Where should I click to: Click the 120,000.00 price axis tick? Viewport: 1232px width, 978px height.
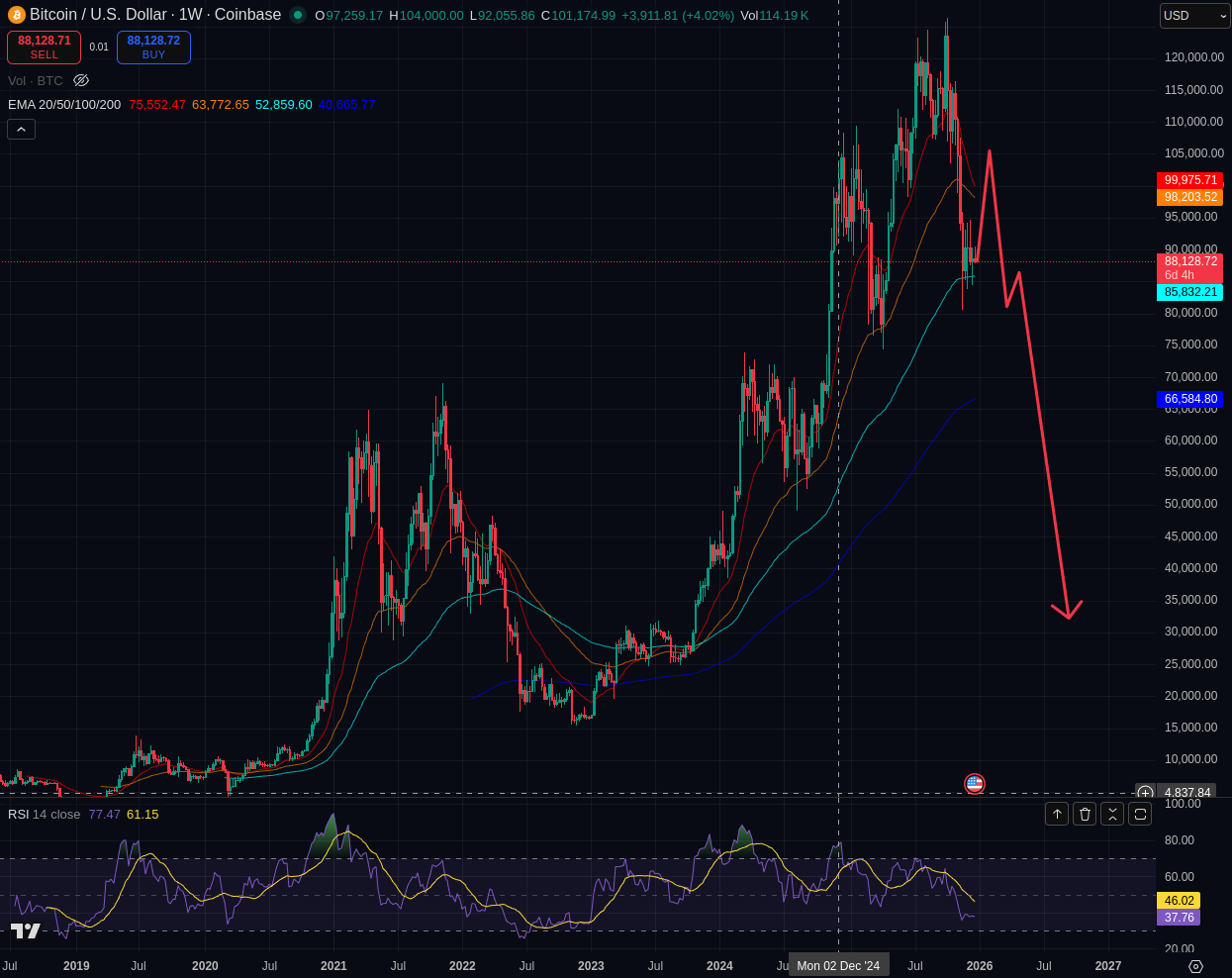pyautogui.click(x=1193, y=57)
